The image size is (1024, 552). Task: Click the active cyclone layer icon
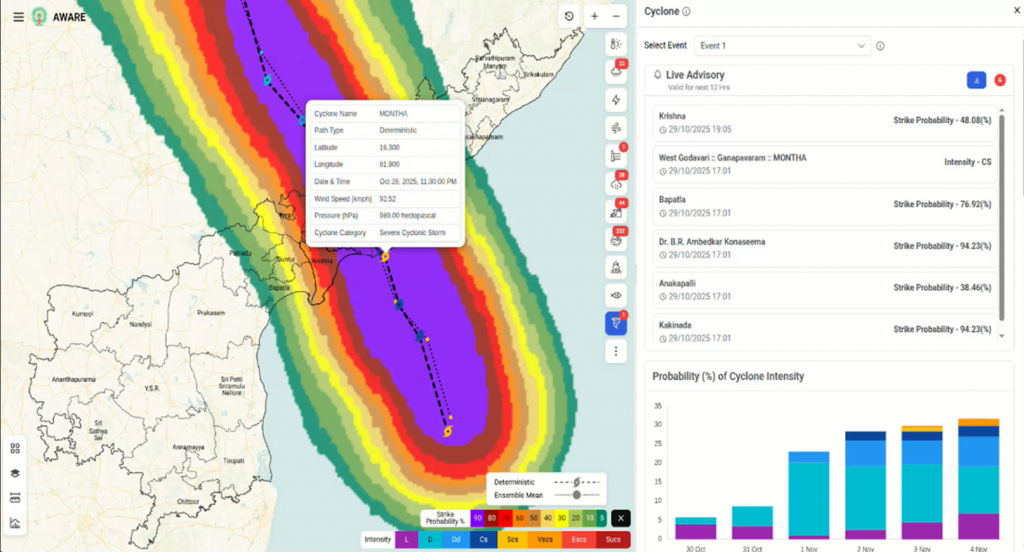tap(617, 323)
